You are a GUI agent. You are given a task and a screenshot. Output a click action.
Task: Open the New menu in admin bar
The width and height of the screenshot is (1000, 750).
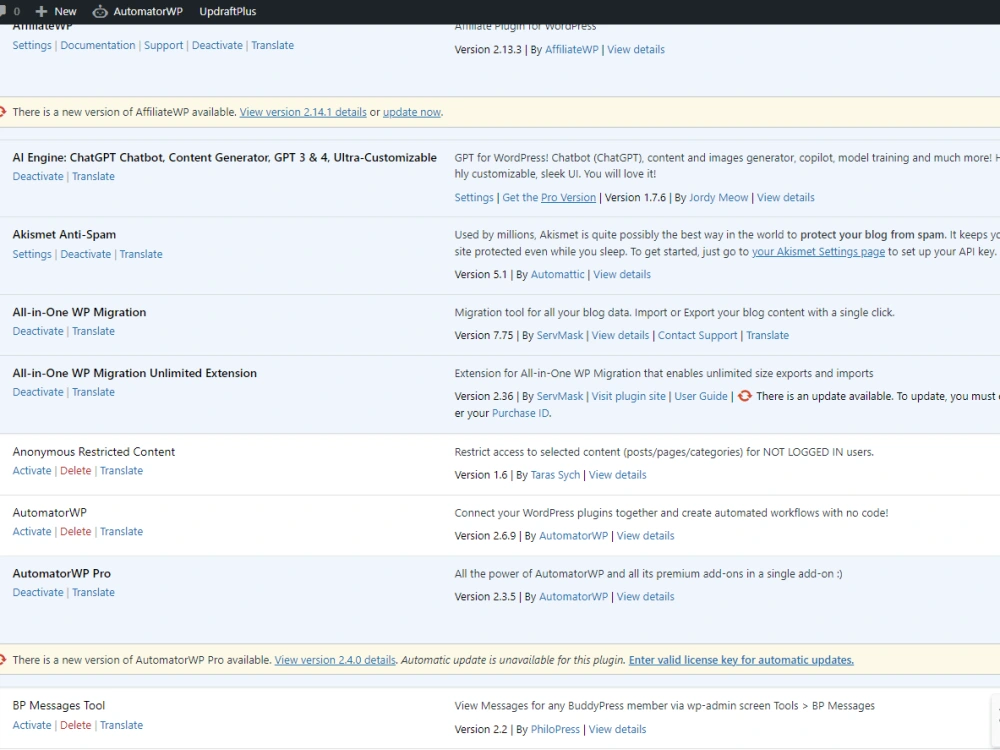(x=56, y=11)
